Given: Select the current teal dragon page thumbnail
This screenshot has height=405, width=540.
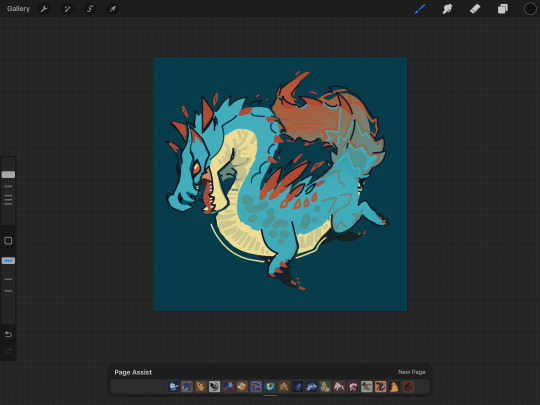Looking at the screenshot, I should 270,386.
